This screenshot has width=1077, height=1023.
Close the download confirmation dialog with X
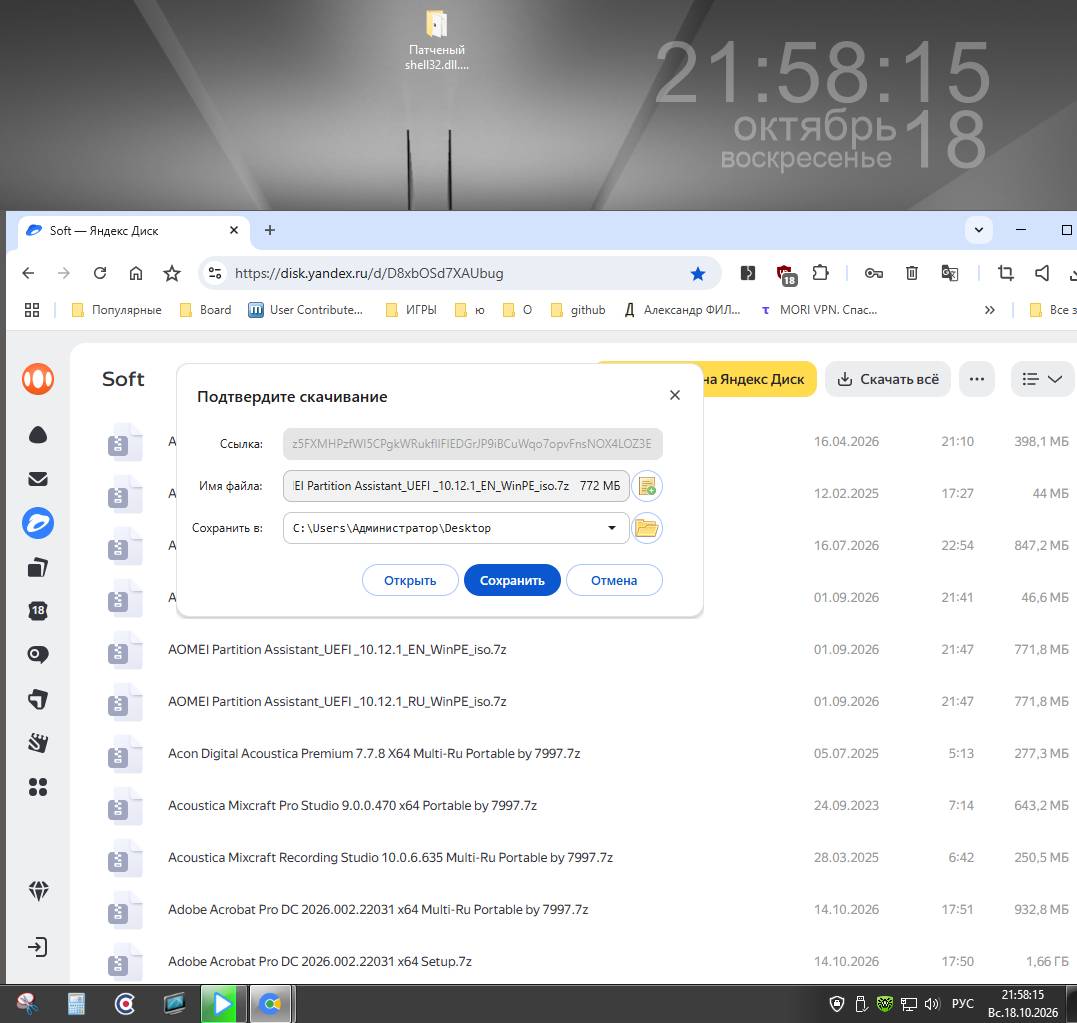[675, 395]
